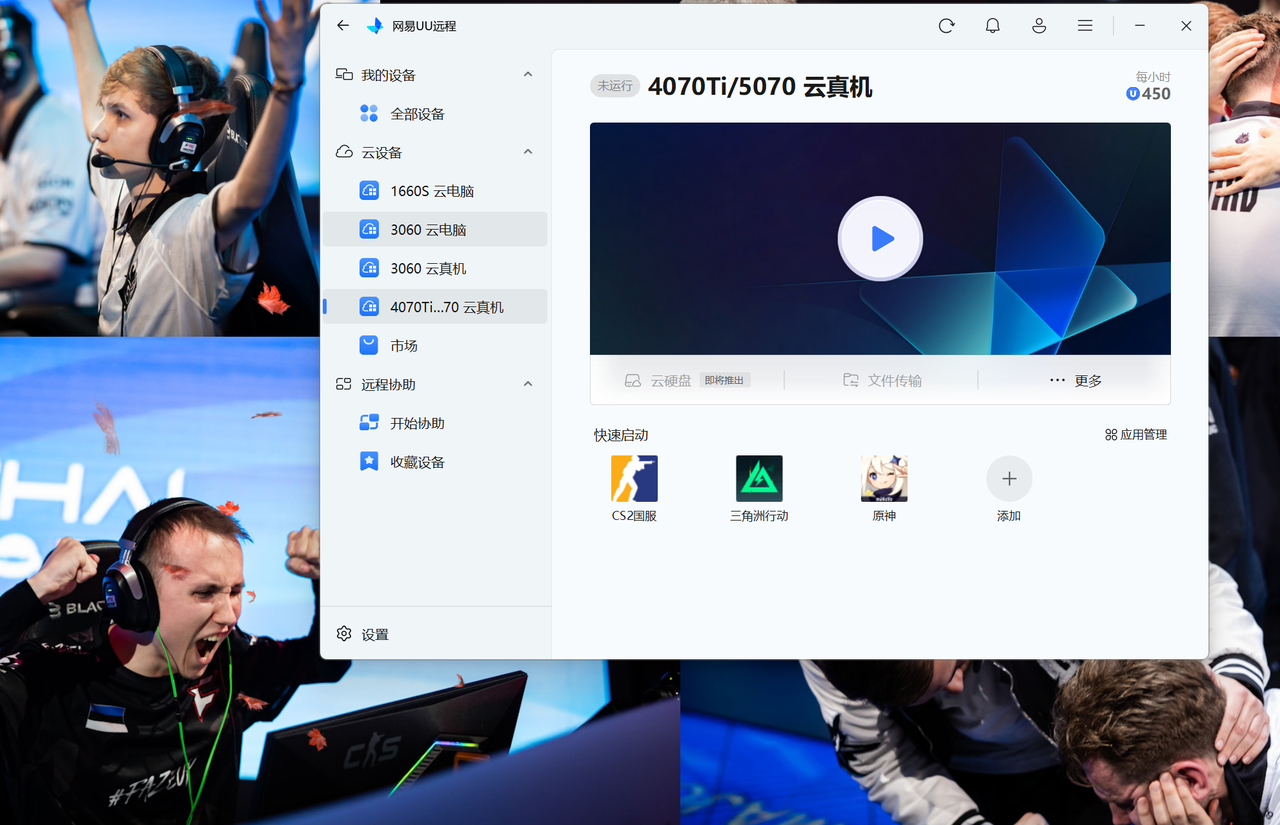The image size is (1280, 825).
Task: Select 1660S 云电脑 device
Action: coord(435,191)
